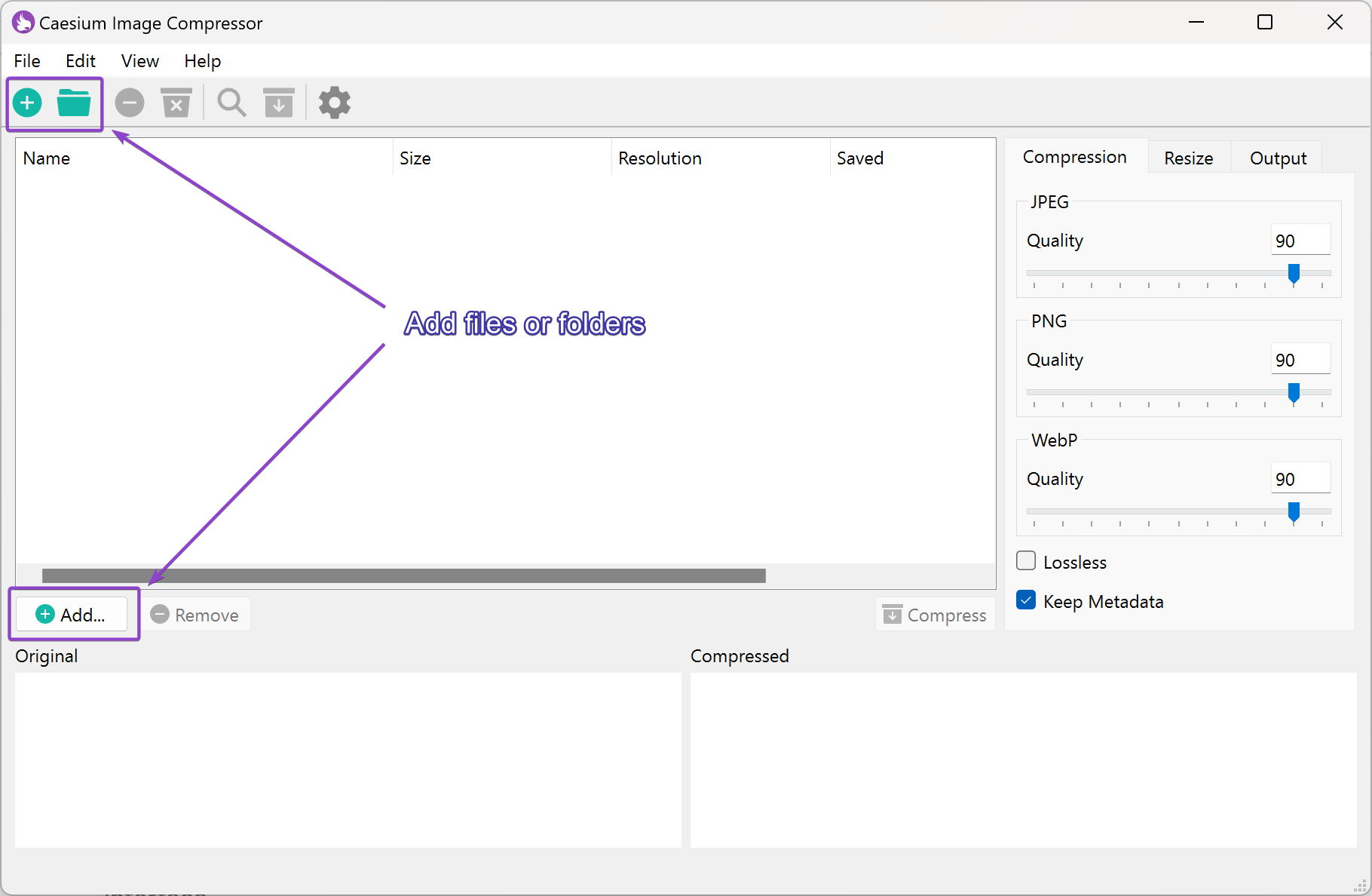The height and width of the screenshot is (896, 1372).
Task: Sort list by the Size column header
Action: pyautogui.click(x=501, y=158)
